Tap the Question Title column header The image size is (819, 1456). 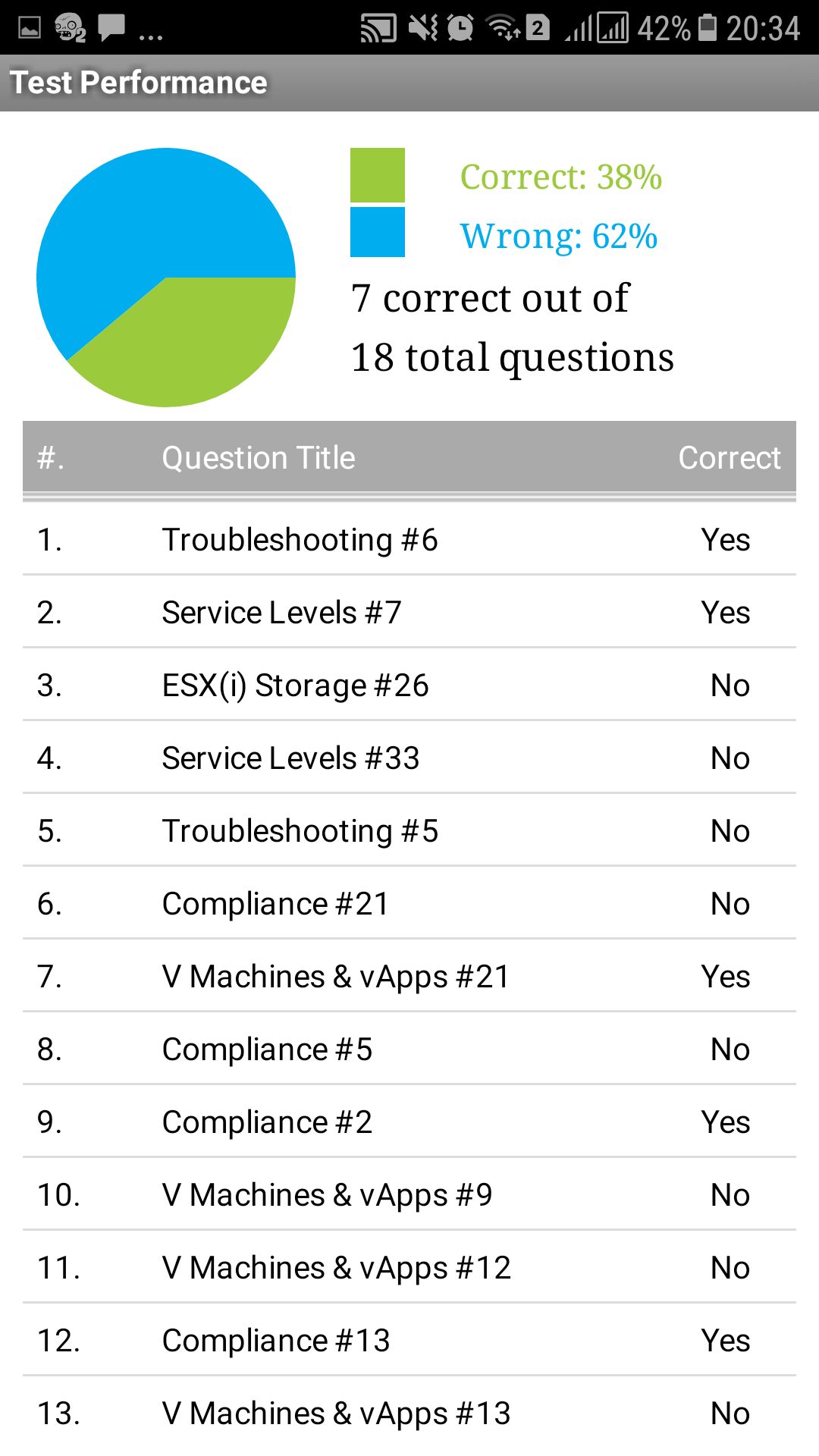click(259, 457)
